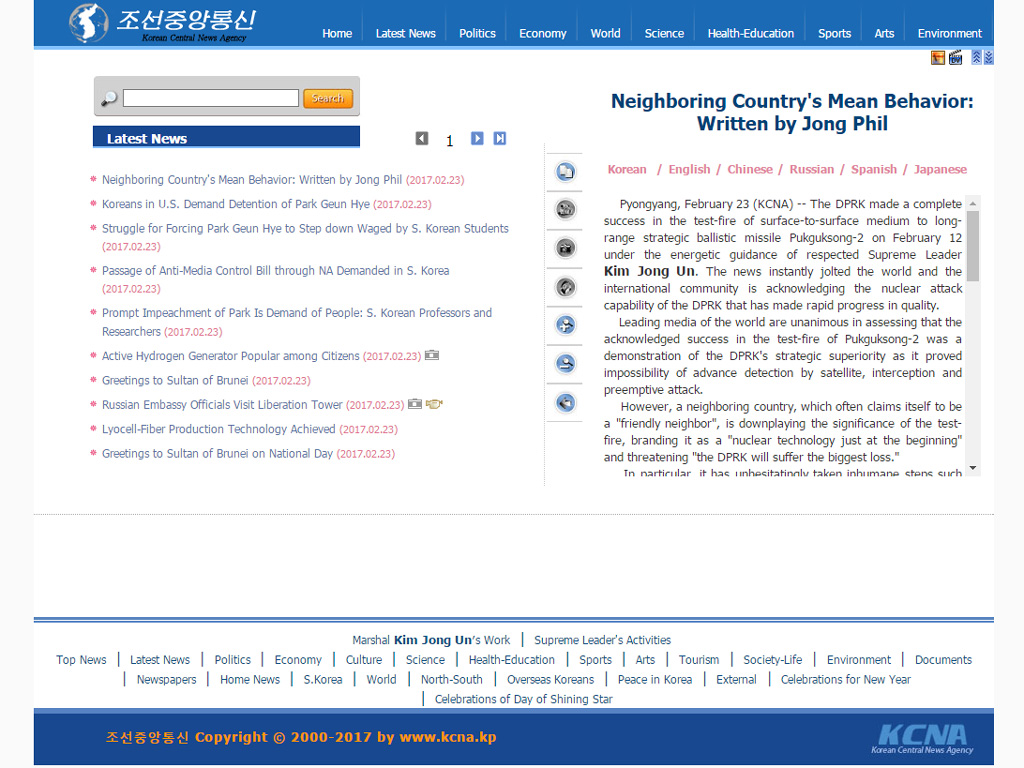Screen dimensions: 1024x768
Task: Open Active Hydrogen Generator Popular among Citizens
Action: click(231, 356)
